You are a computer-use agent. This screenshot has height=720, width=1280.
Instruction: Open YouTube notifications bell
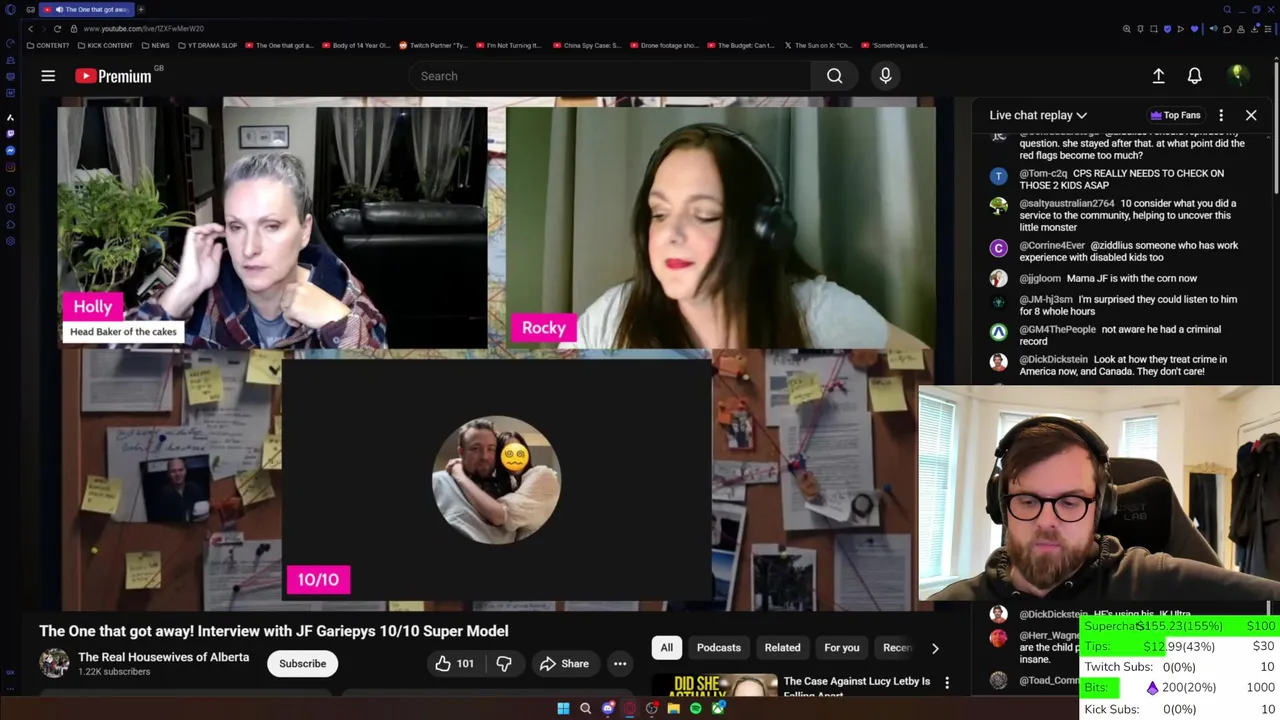coord(1194,76)
